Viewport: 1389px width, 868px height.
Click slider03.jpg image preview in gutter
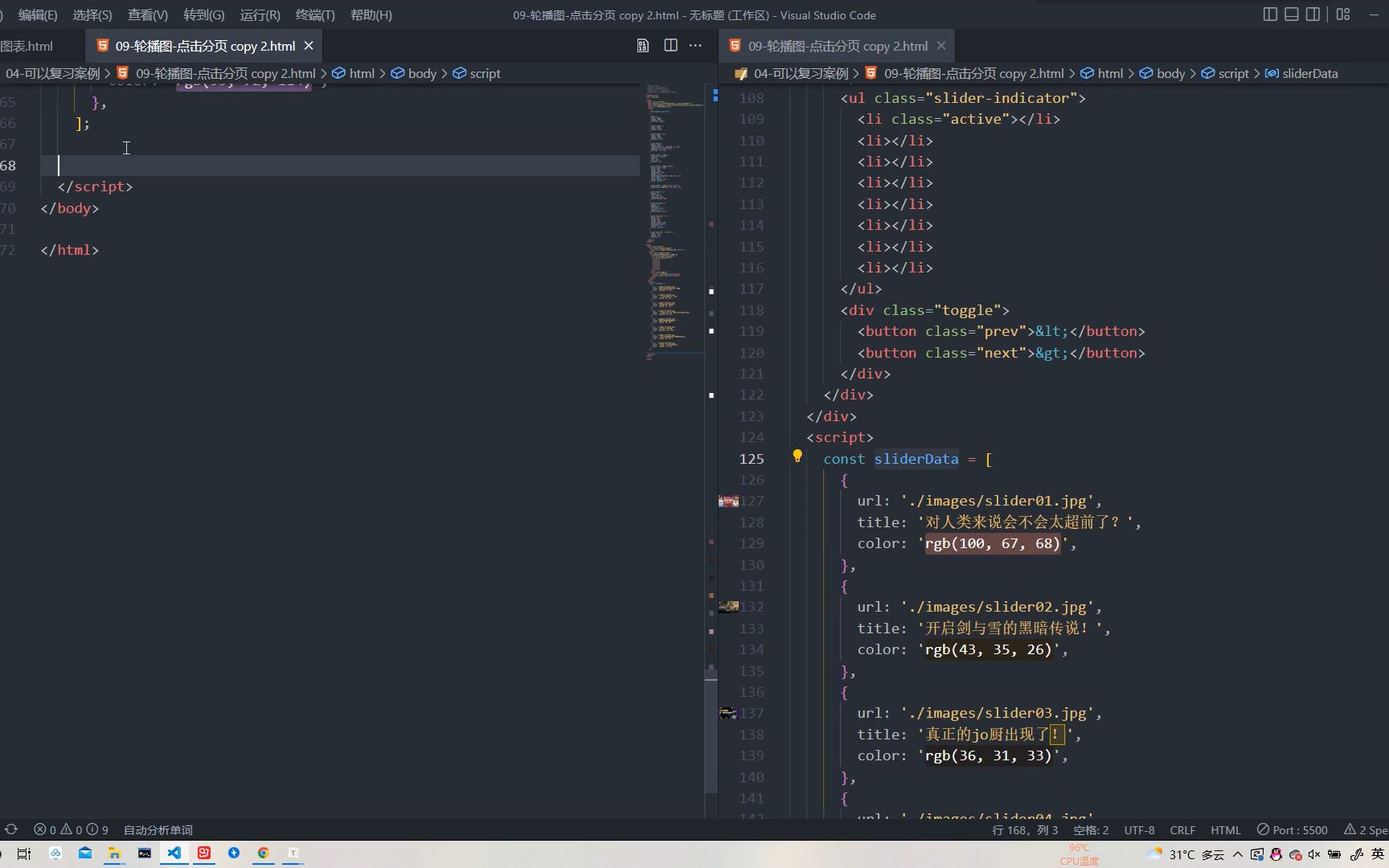pyautogui.click(x=727, y=713)
